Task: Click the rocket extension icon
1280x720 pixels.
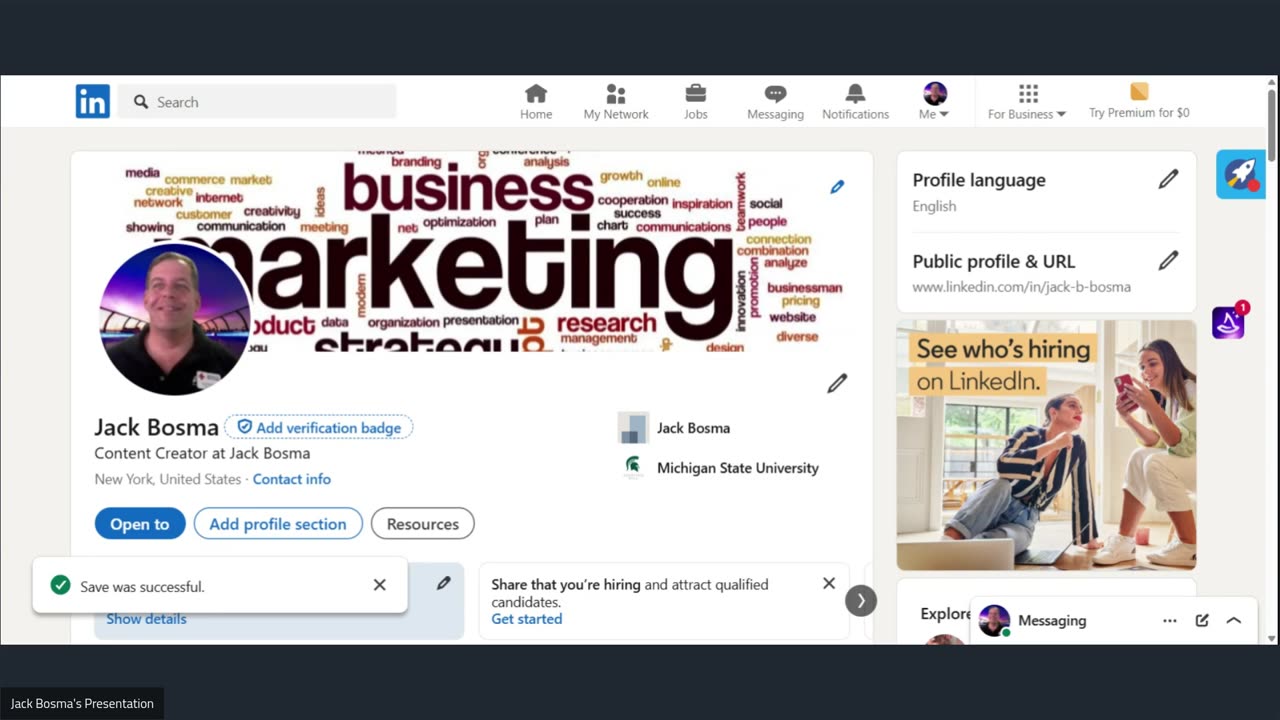Action: 1241,174
